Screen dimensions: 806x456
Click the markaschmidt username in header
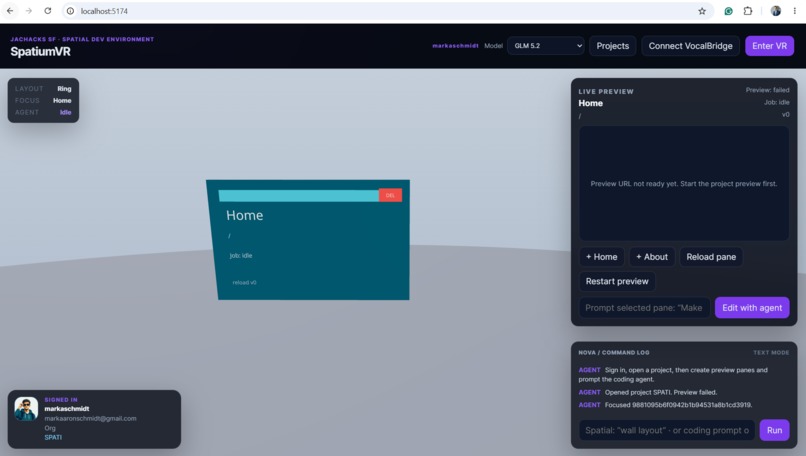(455, 46)
